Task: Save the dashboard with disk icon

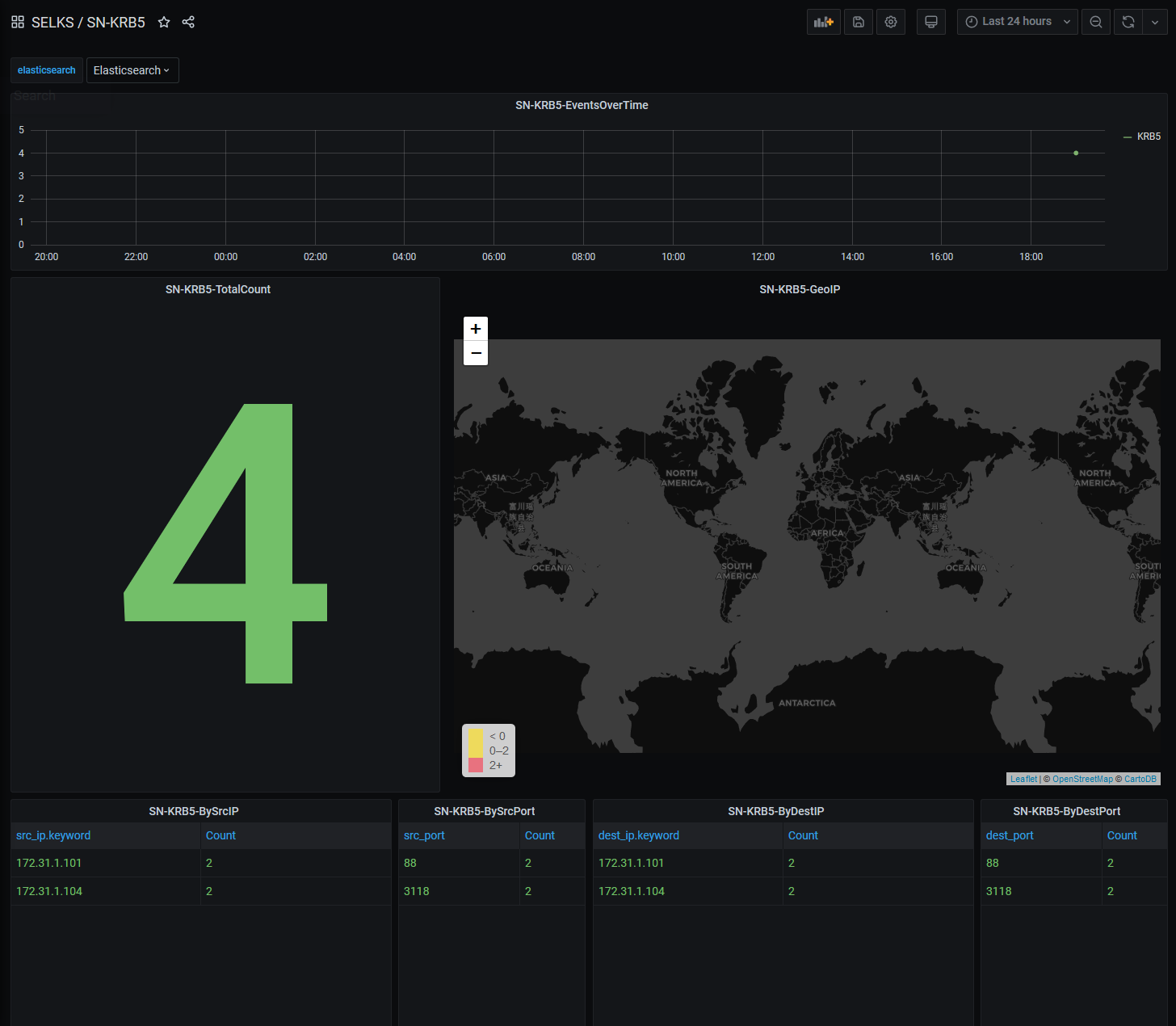Action: 858,22
